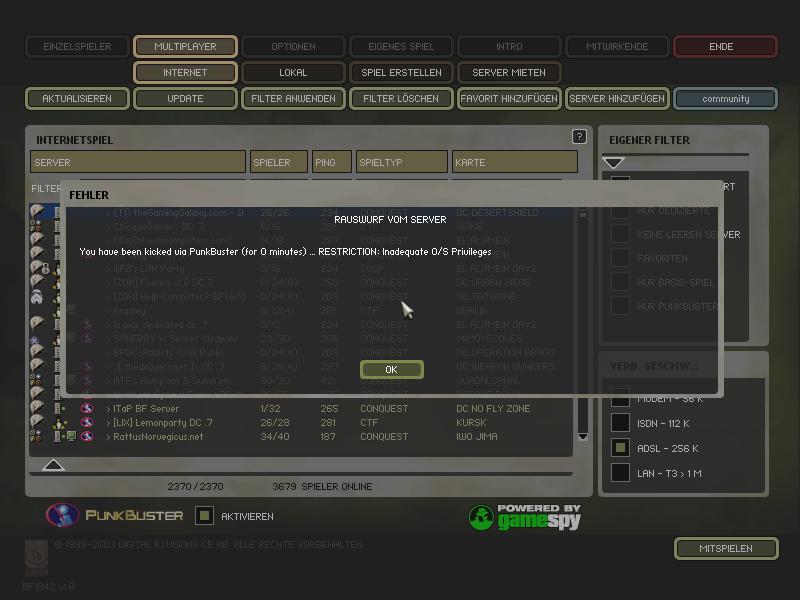
Task: Click helmet mod icon in Lemonparty row
Action: pos(37,421)
